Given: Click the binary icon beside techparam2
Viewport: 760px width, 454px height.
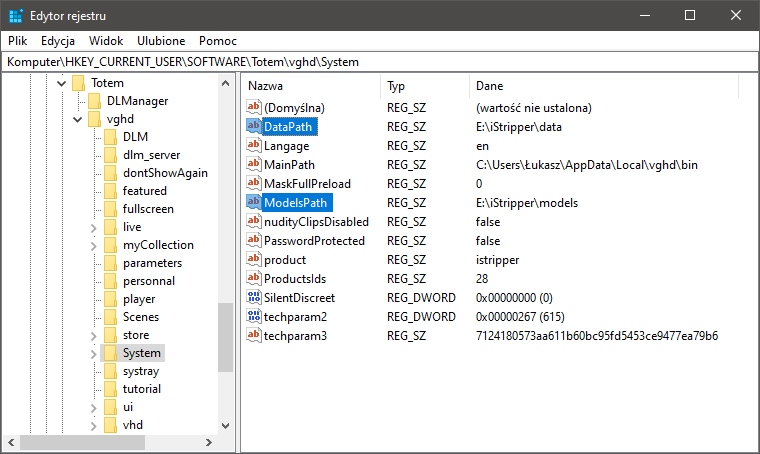Looking at the screenshot, I should 253,317.
